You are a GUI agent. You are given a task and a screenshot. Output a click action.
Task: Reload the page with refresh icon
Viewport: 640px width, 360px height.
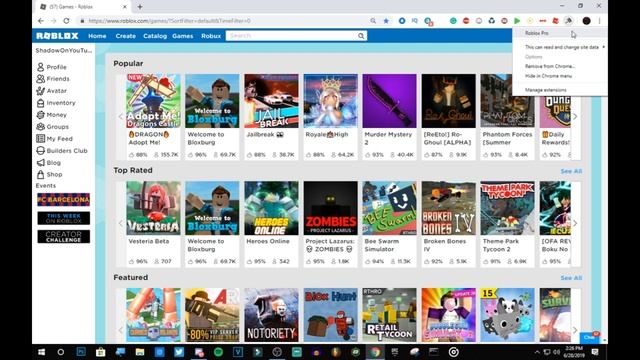(66, 21)
